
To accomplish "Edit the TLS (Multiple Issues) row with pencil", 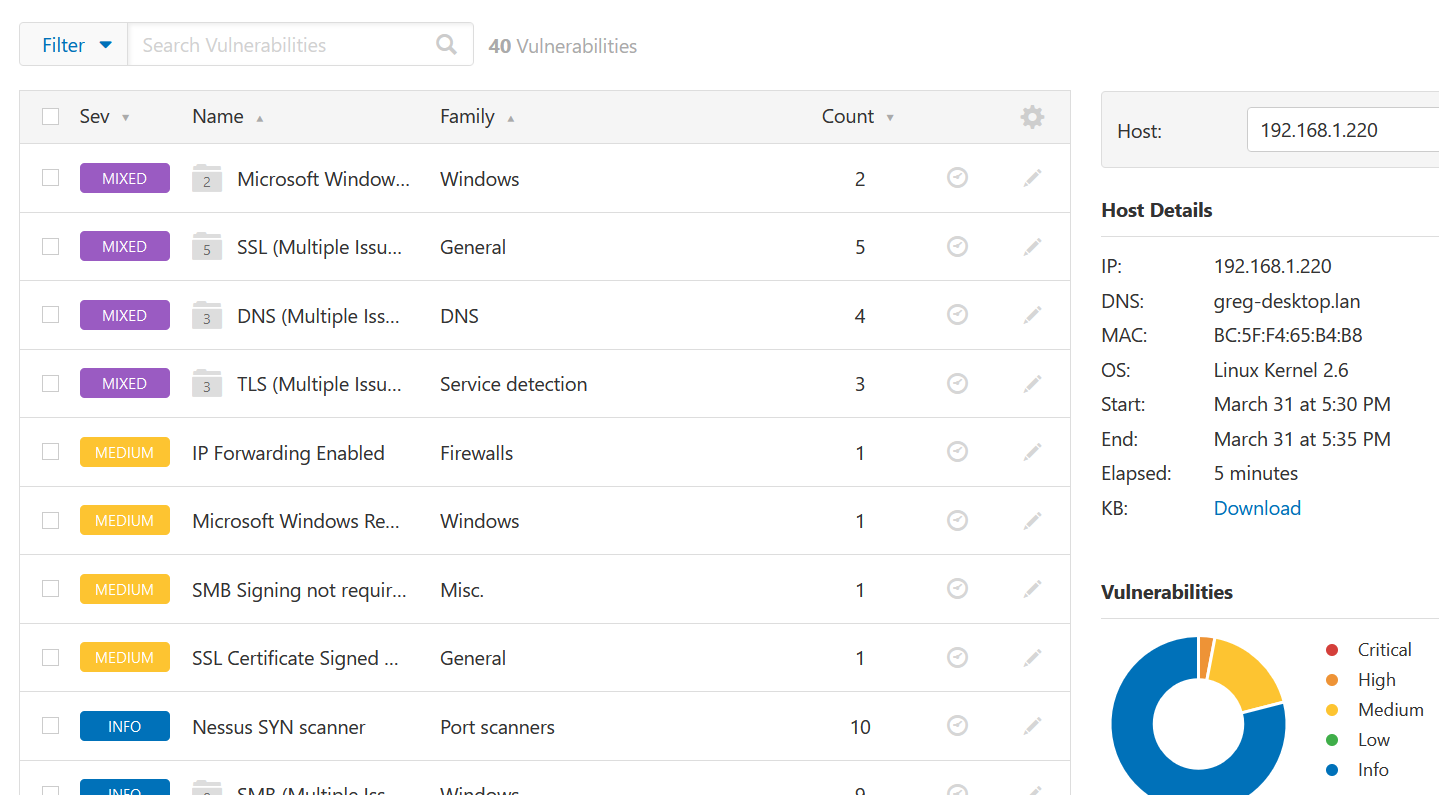I will (x=1032, y=384).
